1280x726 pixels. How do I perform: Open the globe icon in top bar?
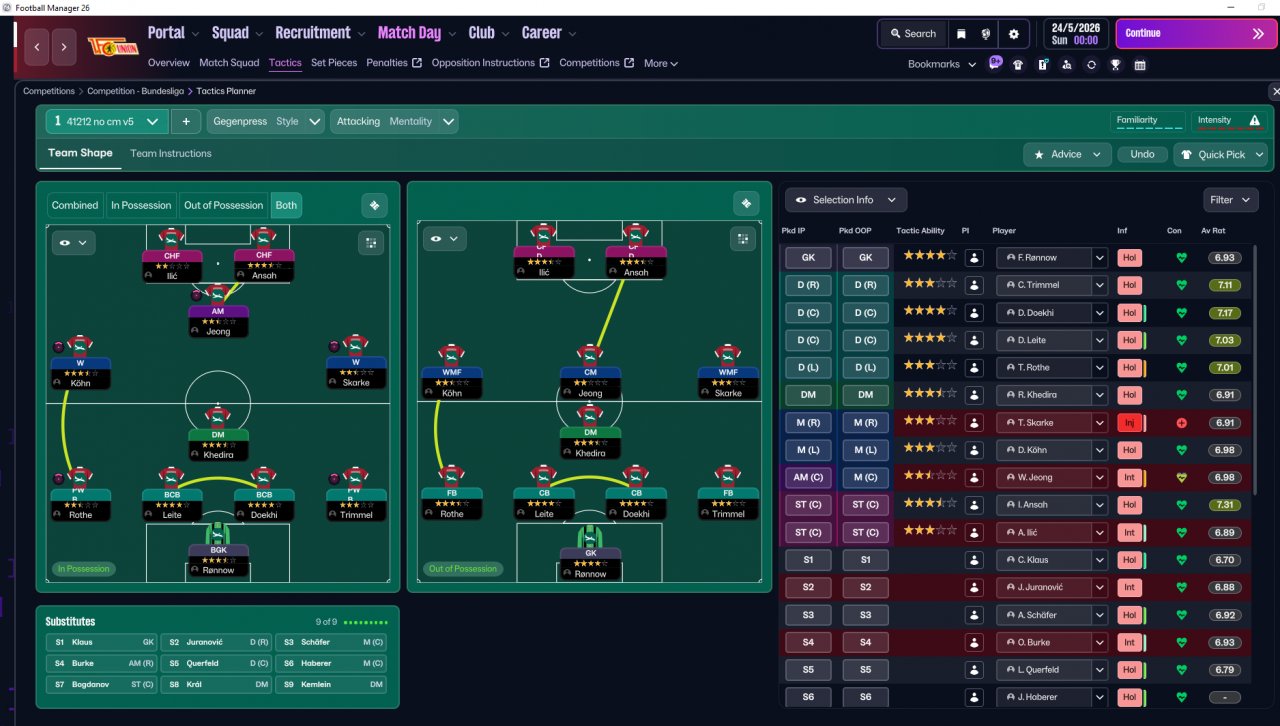point(987,34)
